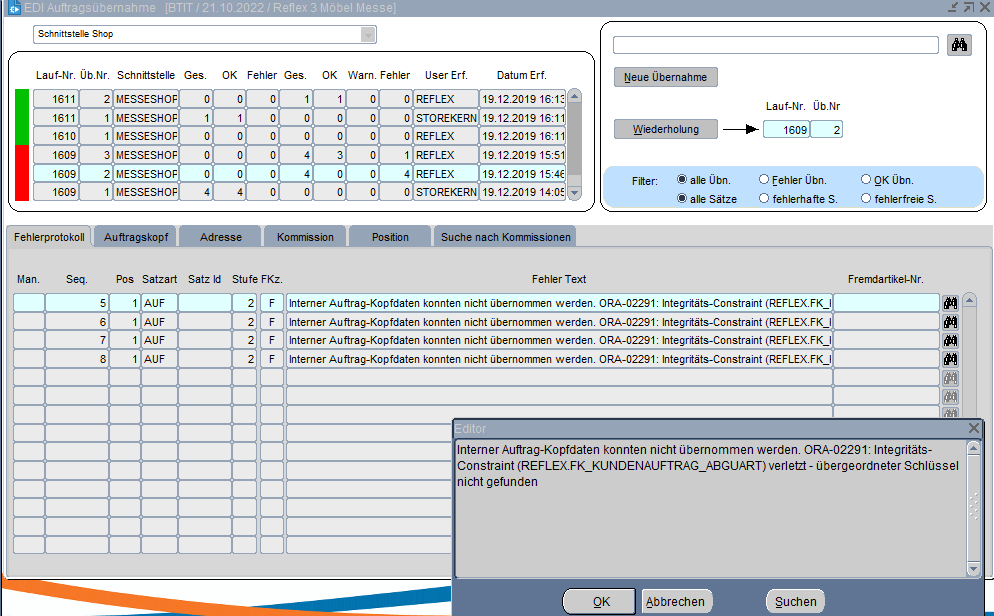Click binoculars icon in error row Seq. 8
Viewport: 994px width, 616px height.
951,359
